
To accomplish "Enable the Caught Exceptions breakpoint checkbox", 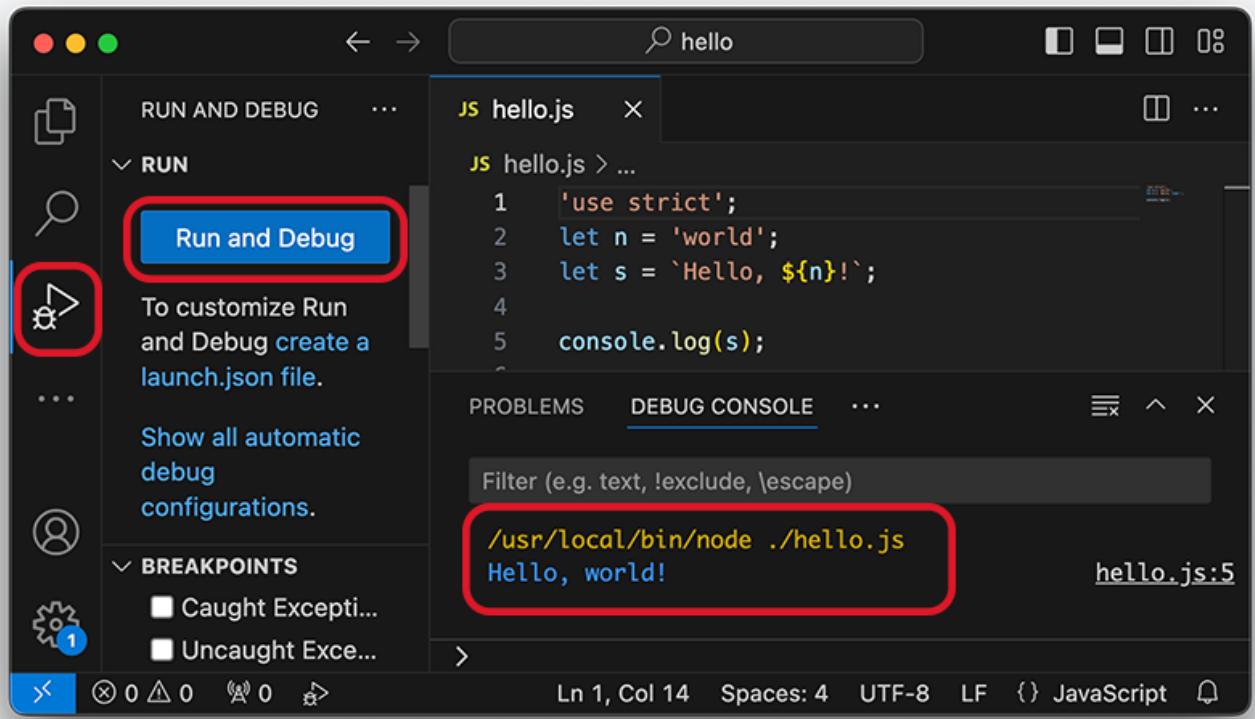I will point(163,607).
